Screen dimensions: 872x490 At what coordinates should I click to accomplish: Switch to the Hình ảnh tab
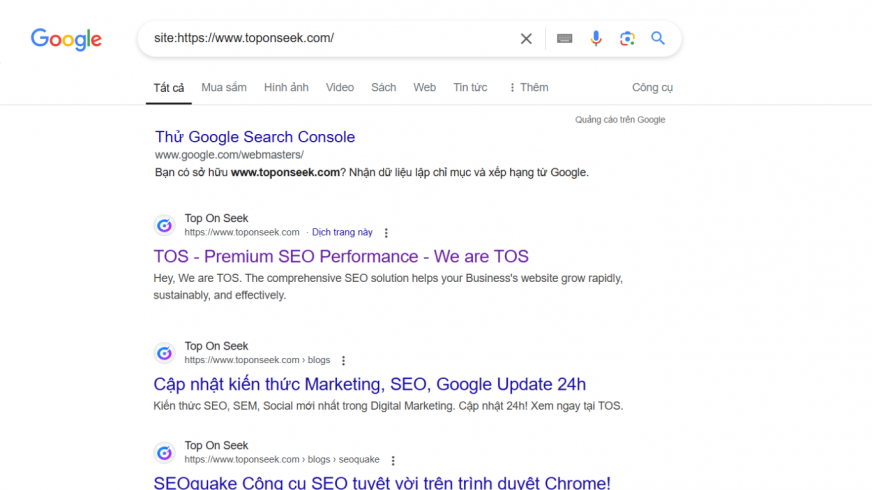click(286, 88)
